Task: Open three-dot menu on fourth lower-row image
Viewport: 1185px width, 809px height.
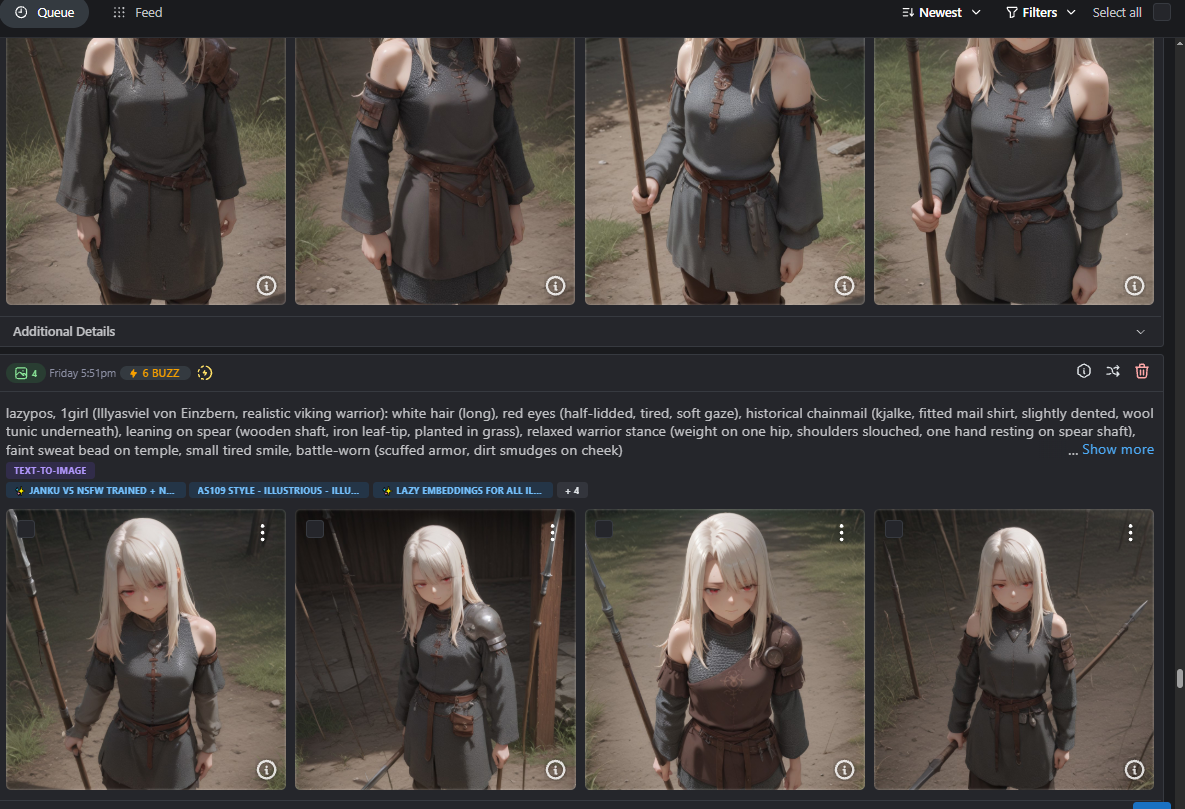Action: tap(1131, 532)
